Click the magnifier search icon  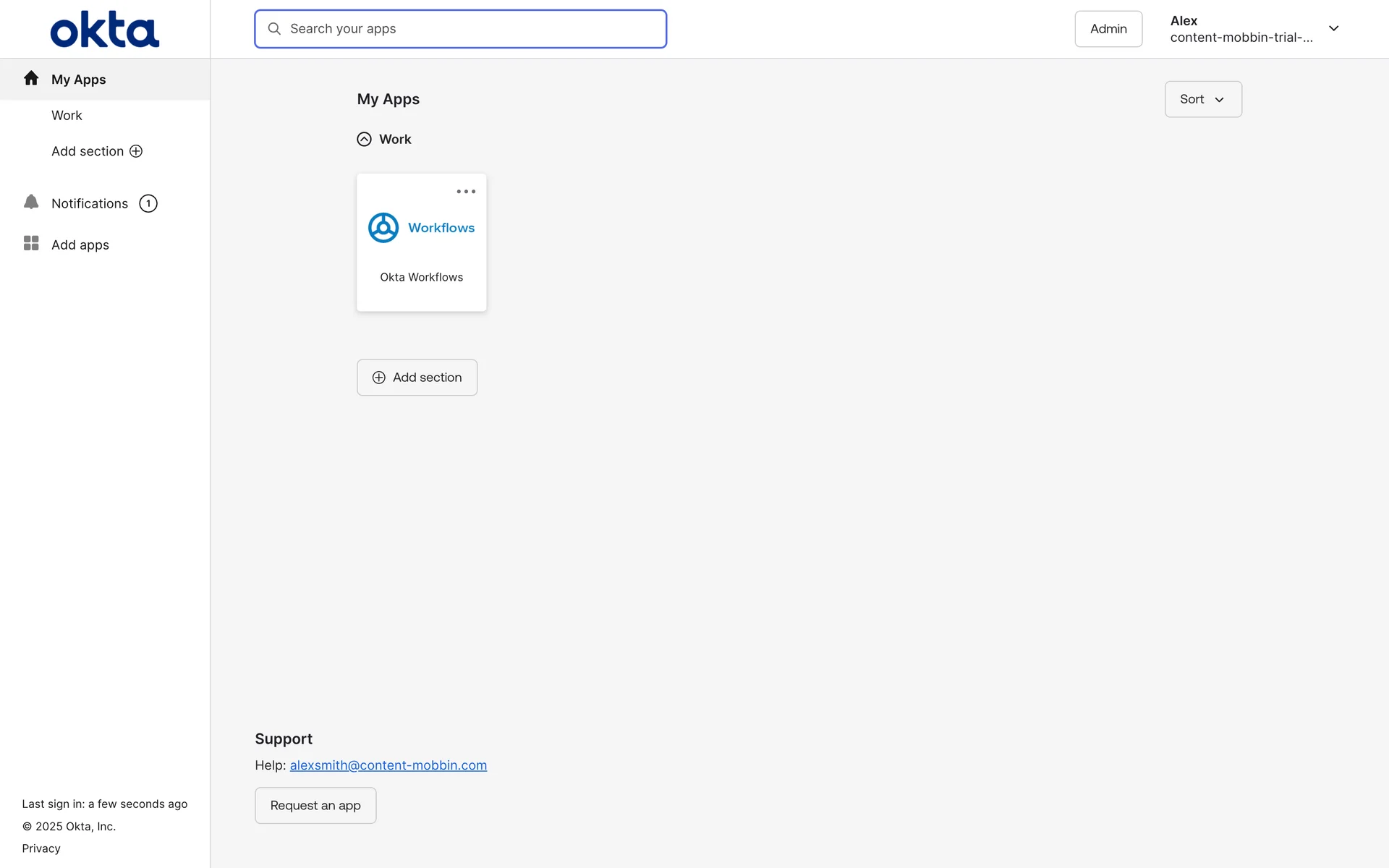[x=274, y=29]
